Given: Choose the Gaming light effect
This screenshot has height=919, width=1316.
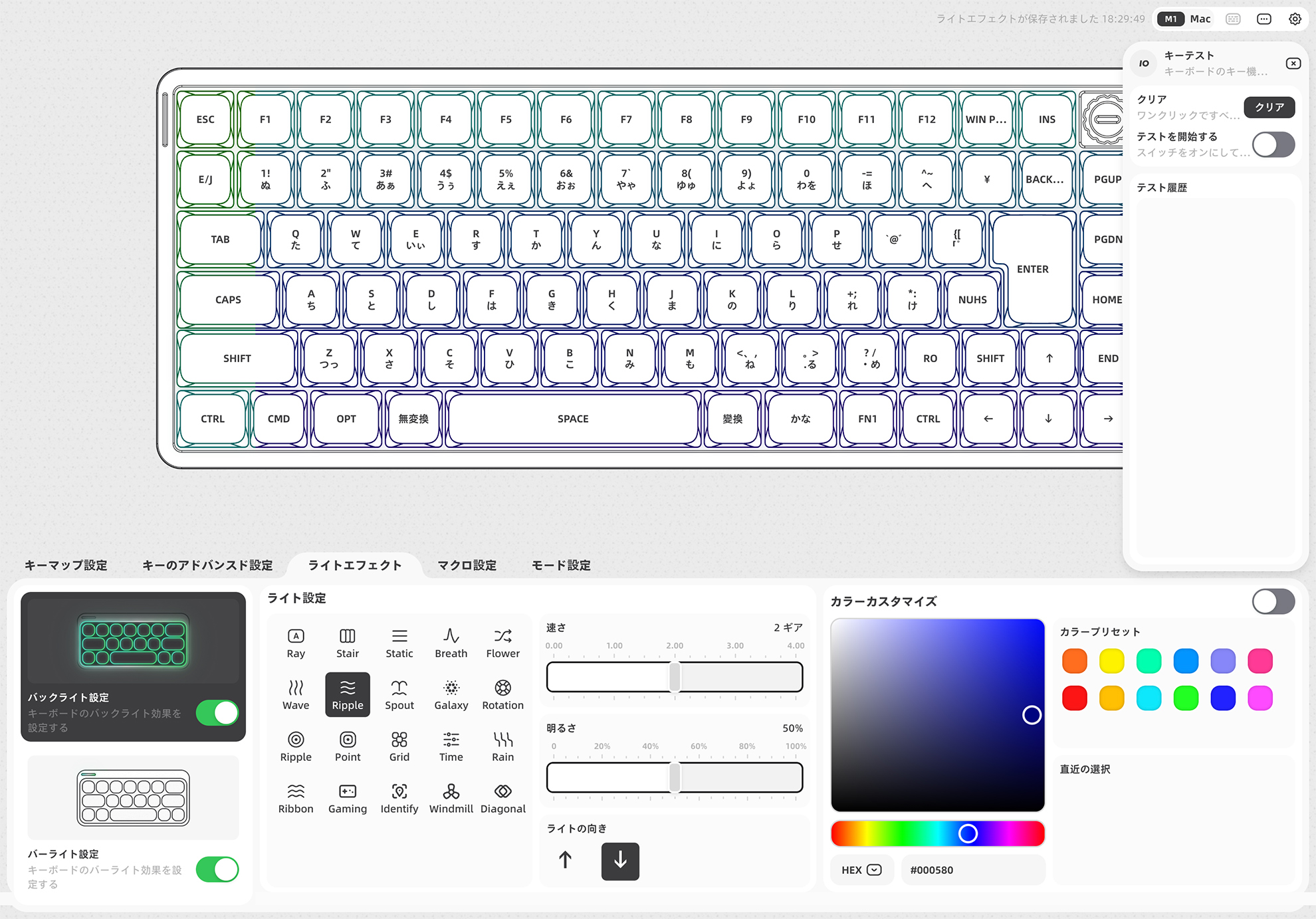Looking at the screenshot, I should (347, 798).
